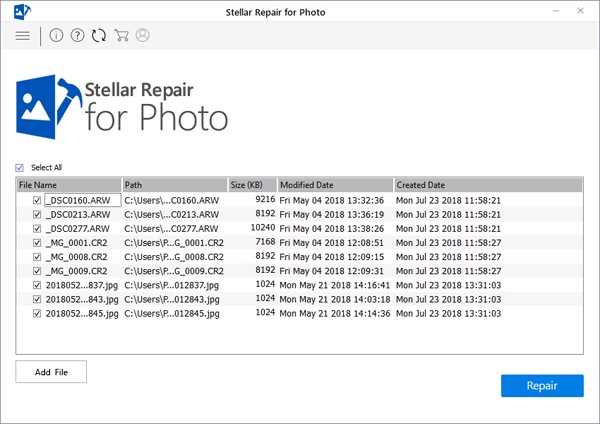Click path C:\Users\P...012845.jpg
The height and width of the screenshot is (424, 600).
click(x=172, y=313)
